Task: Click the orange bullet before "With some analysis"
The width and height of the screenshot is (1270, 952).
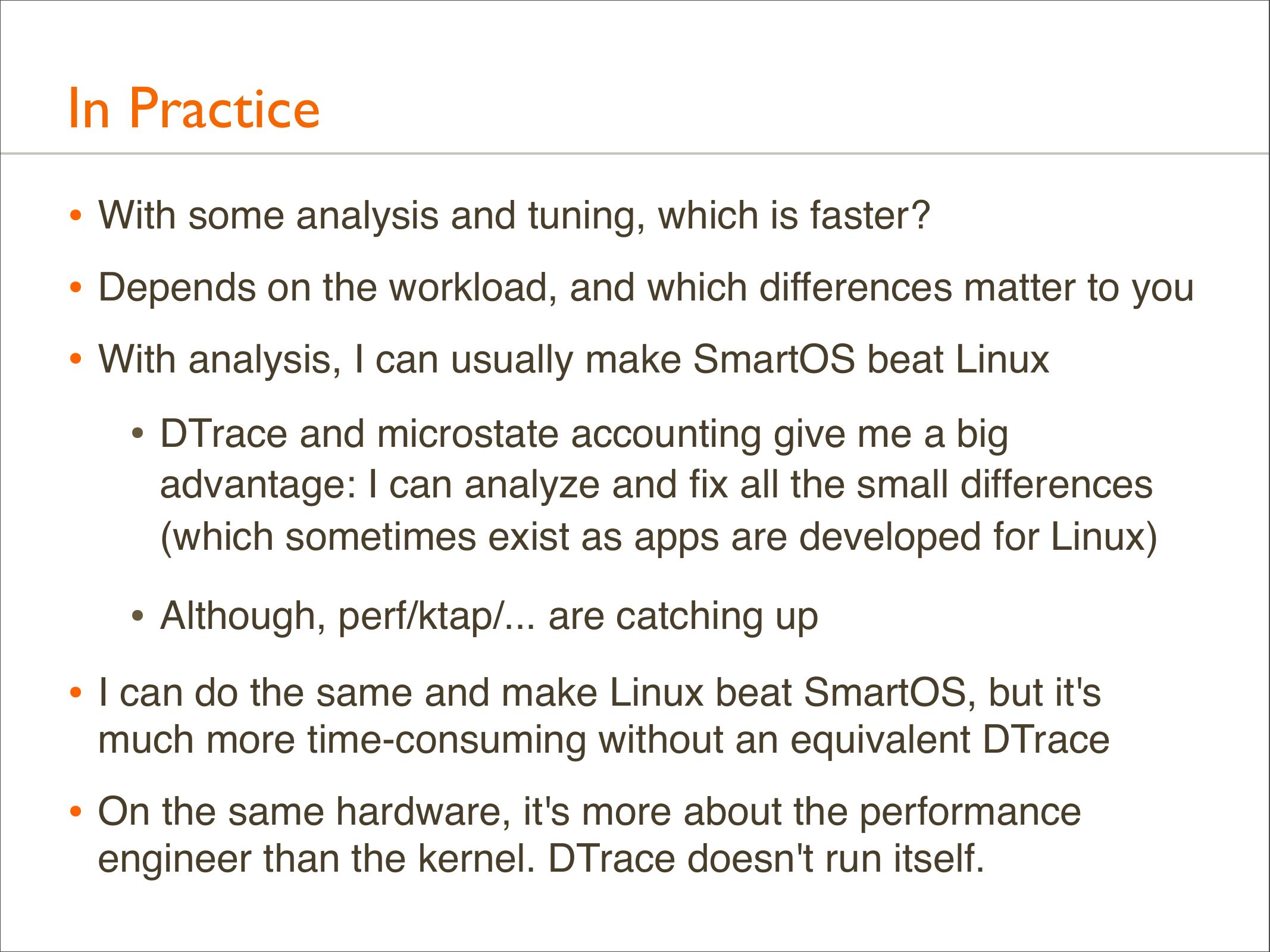Action: click(75, 215)
